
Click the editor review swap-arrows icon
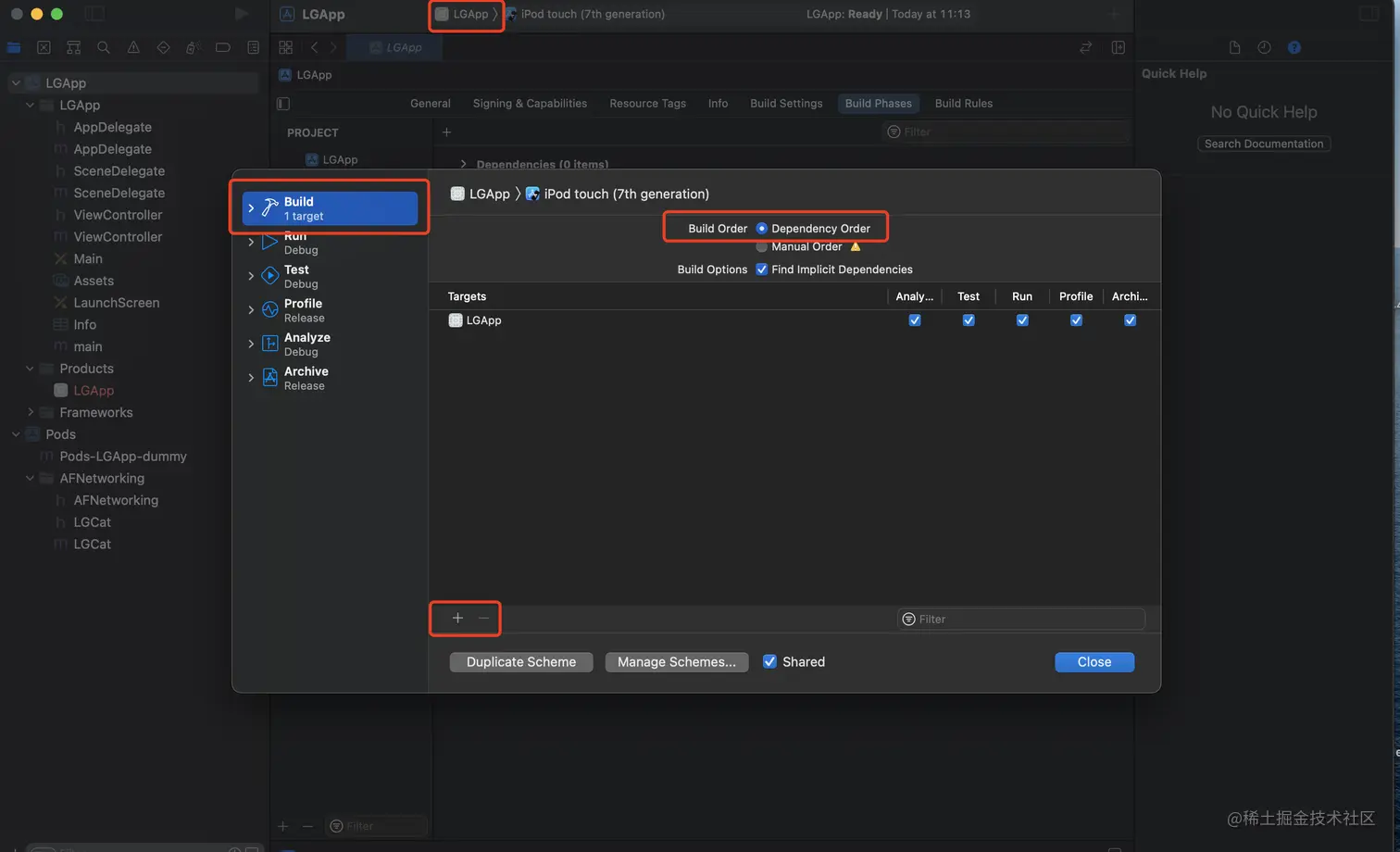point(1086,47)
